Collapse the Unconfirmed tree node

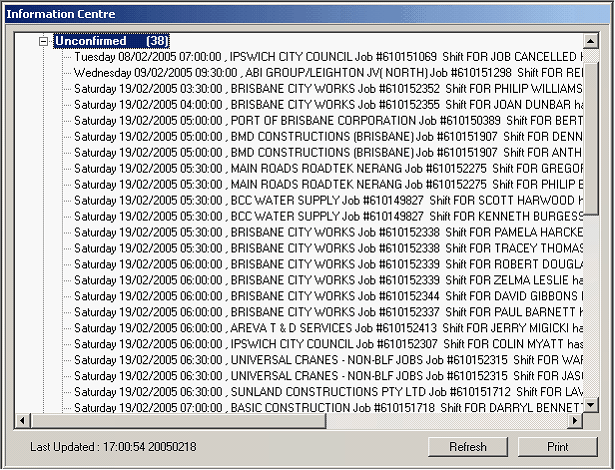(43, 42)
